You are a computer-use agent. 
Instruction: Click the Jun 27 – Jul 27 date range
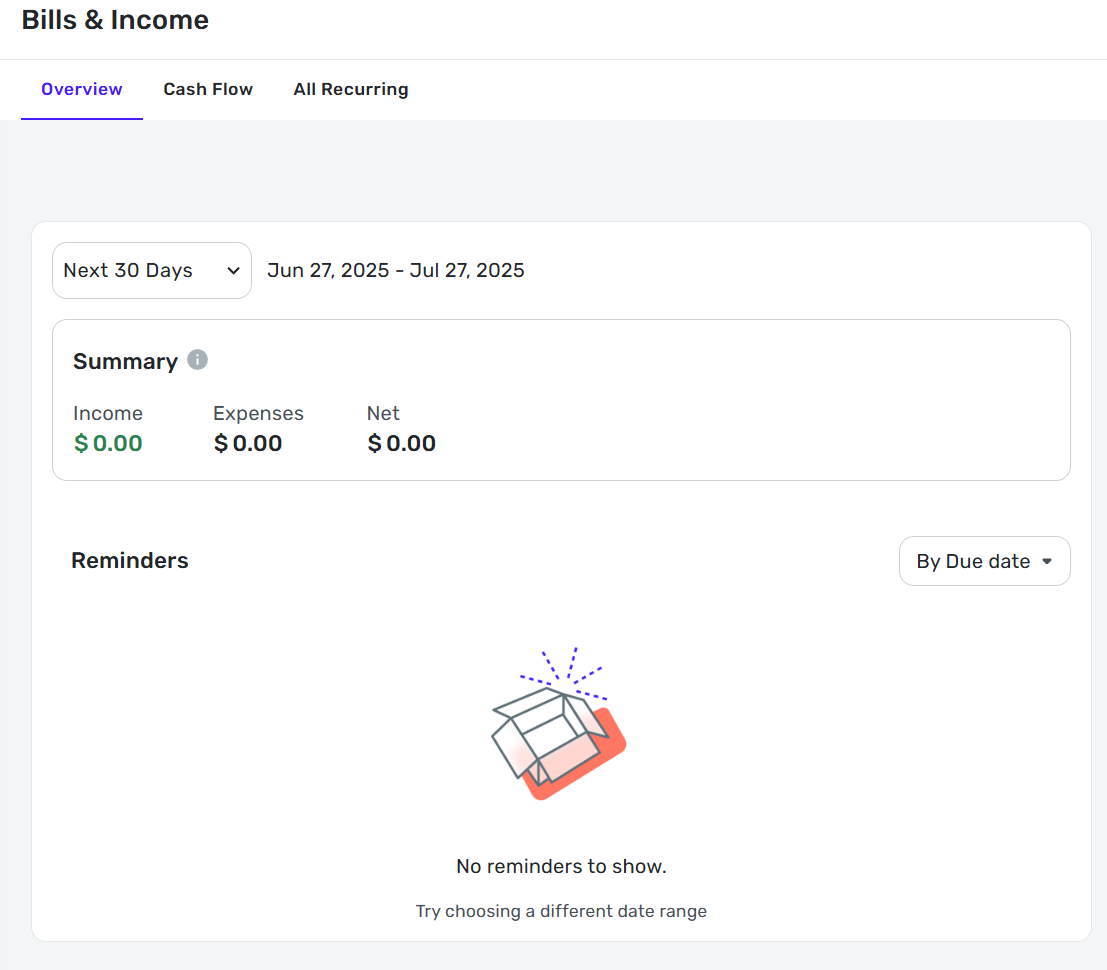point(396,271)
